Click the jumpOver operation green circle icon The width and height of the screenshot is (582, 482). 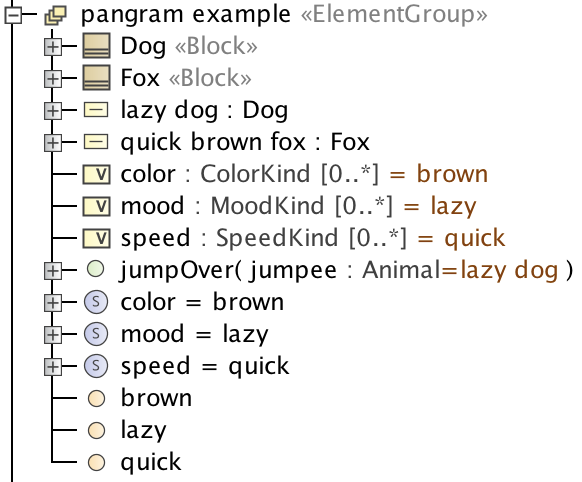tap(96, 269)
